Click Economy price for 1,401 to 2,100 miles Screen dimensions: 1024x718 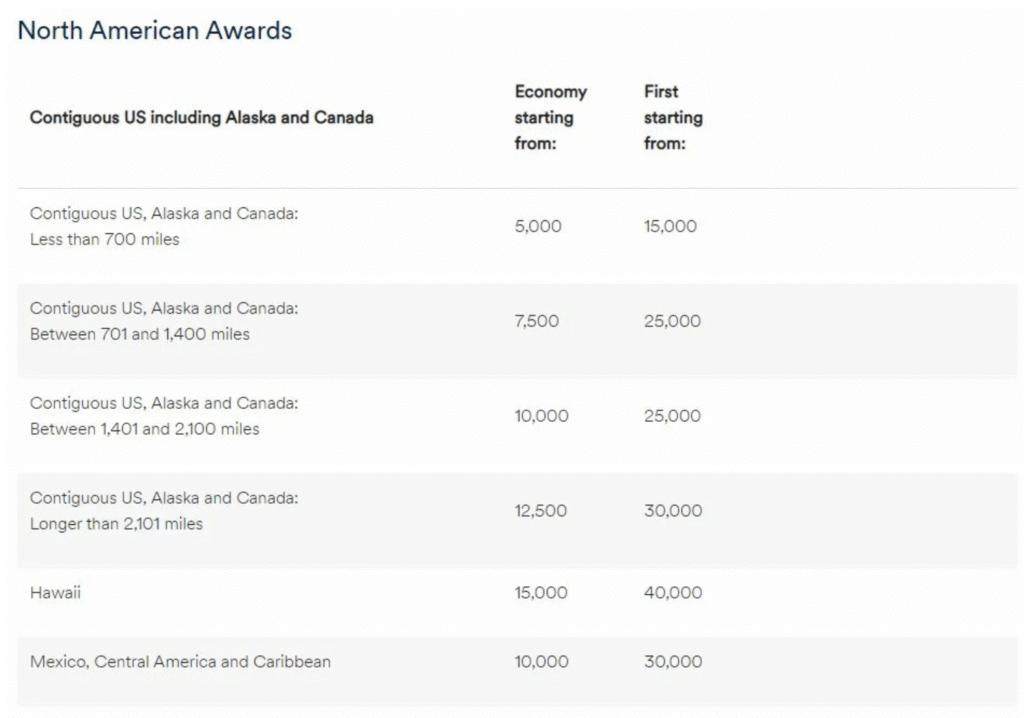(x=541, y=417)
